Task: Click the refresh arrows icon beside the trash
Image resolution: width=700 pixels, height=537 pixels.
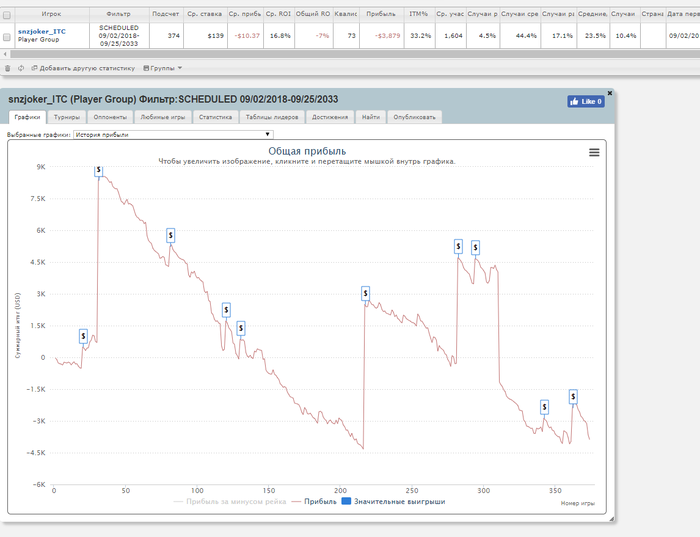Action: click(x=21, y=68)
